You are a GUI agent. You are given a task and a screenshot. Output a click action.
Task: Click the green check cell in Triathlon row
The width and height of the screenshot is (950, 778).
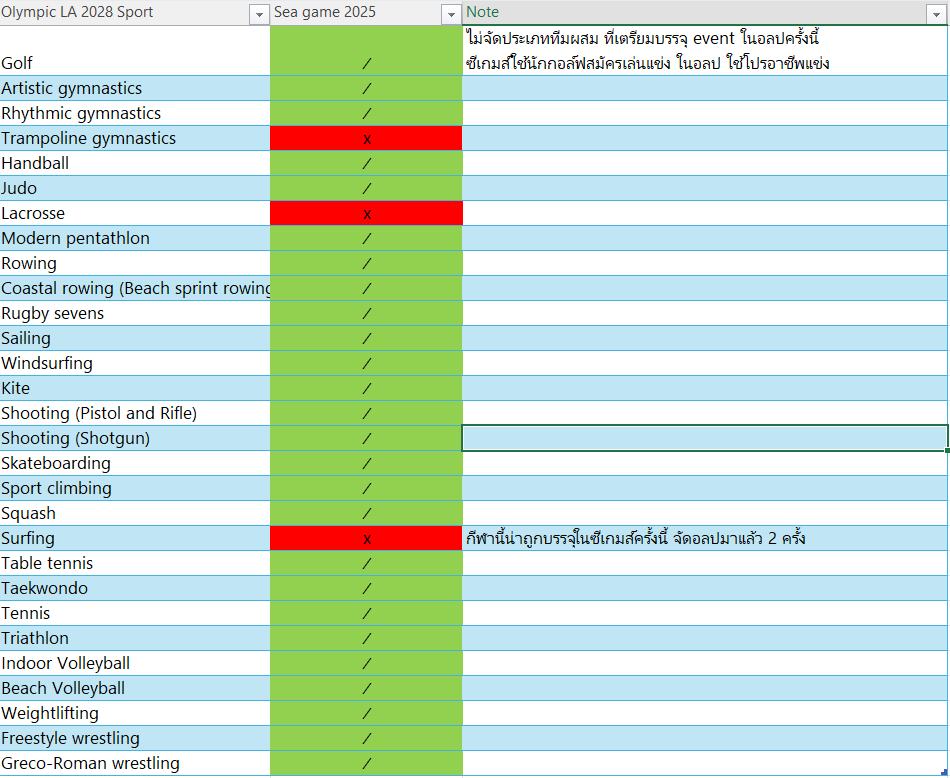pos(366,638)
